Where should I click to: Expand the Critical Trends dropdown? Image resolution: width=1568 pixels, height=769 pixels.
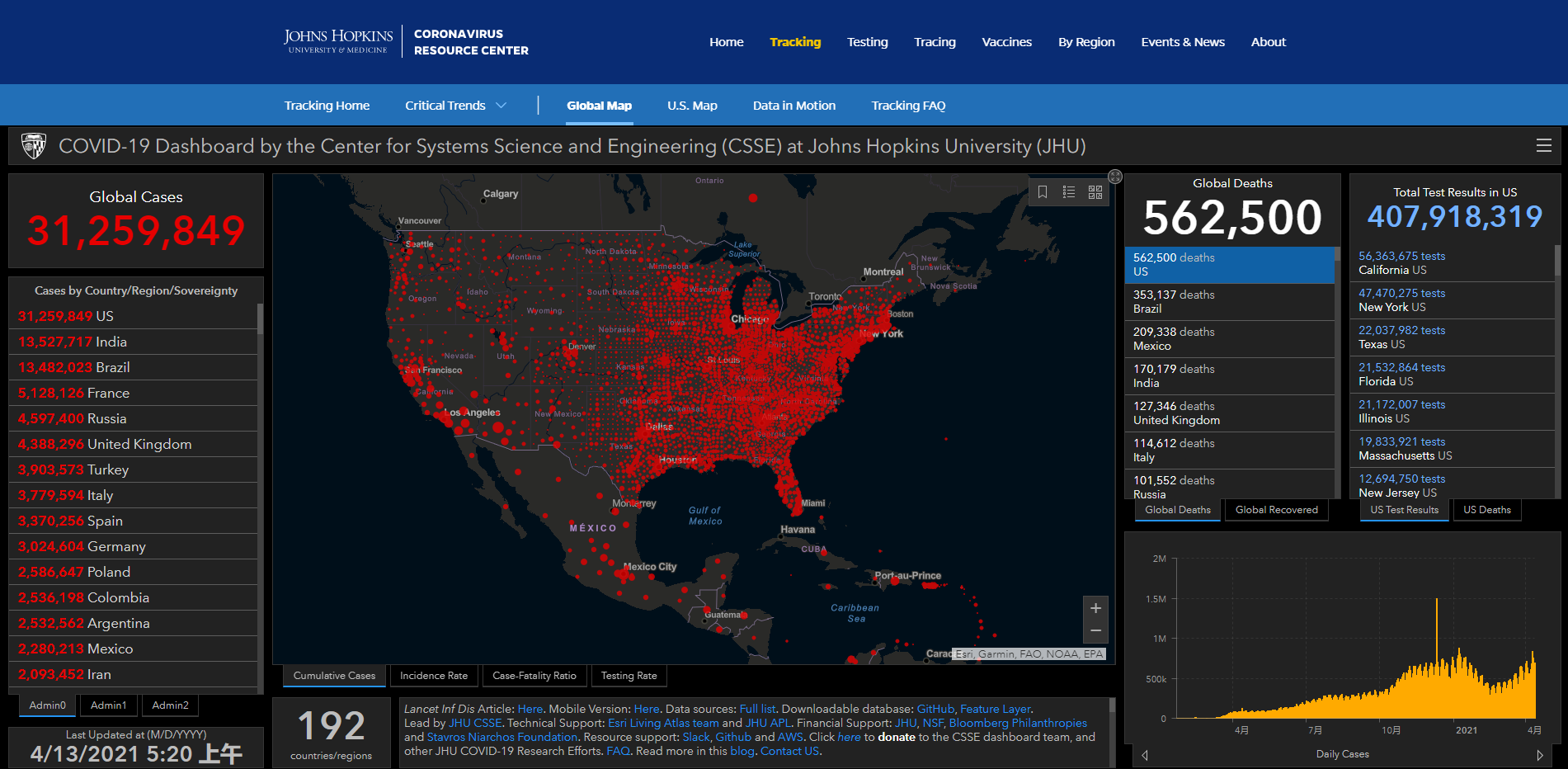coord(455,106)
